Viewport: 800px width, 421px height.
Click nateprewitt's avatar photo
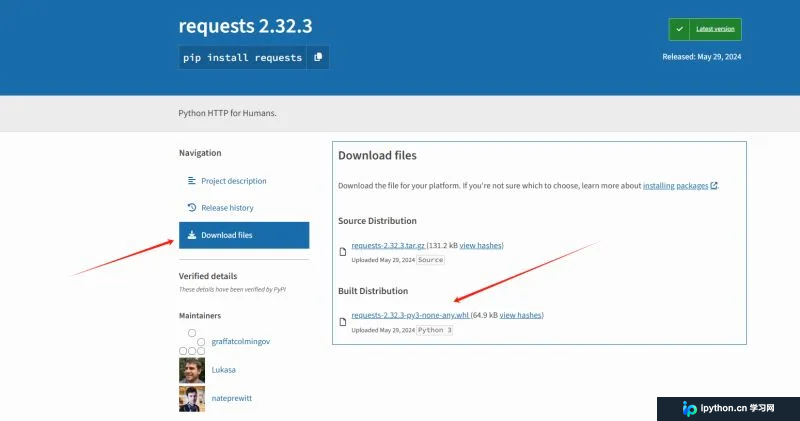[x=192, y=399]
